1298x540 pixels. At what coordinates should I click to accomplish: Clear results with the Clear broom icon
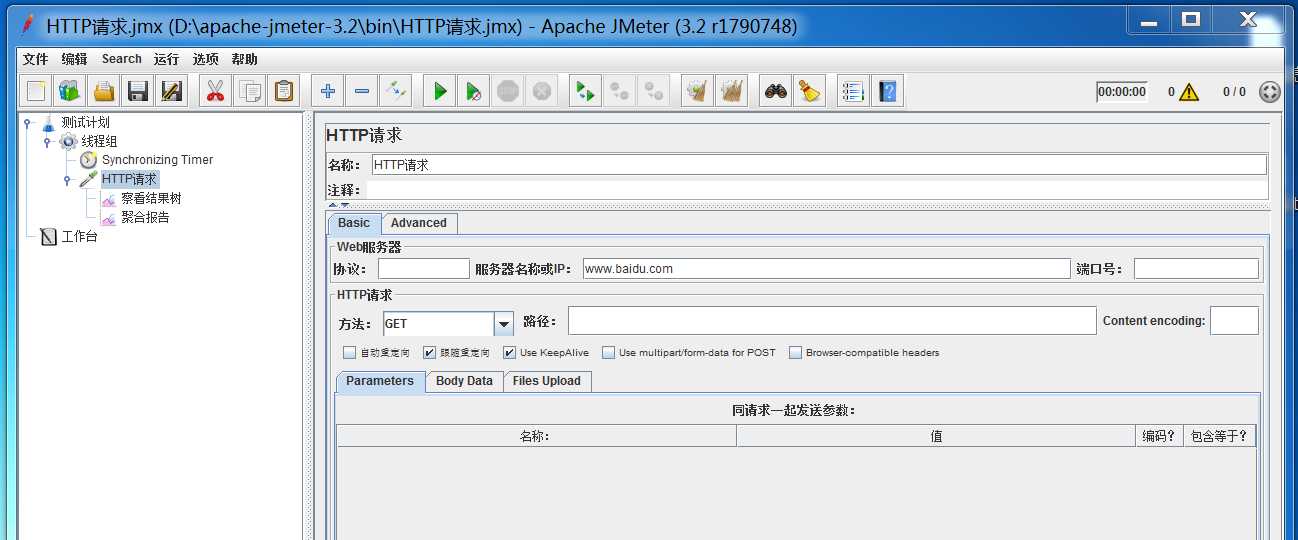pyautogui.click(x=697, y=91)
